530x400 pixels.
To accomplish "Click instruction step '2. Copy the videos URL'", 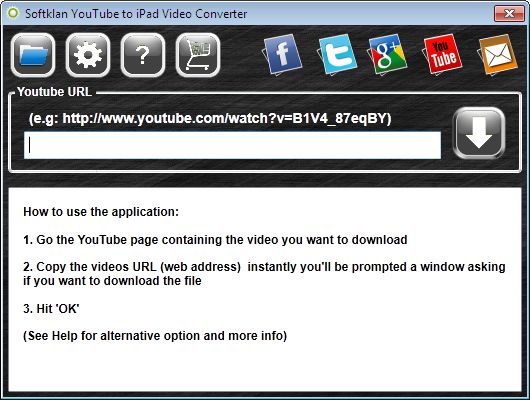I will pos(264,274).
